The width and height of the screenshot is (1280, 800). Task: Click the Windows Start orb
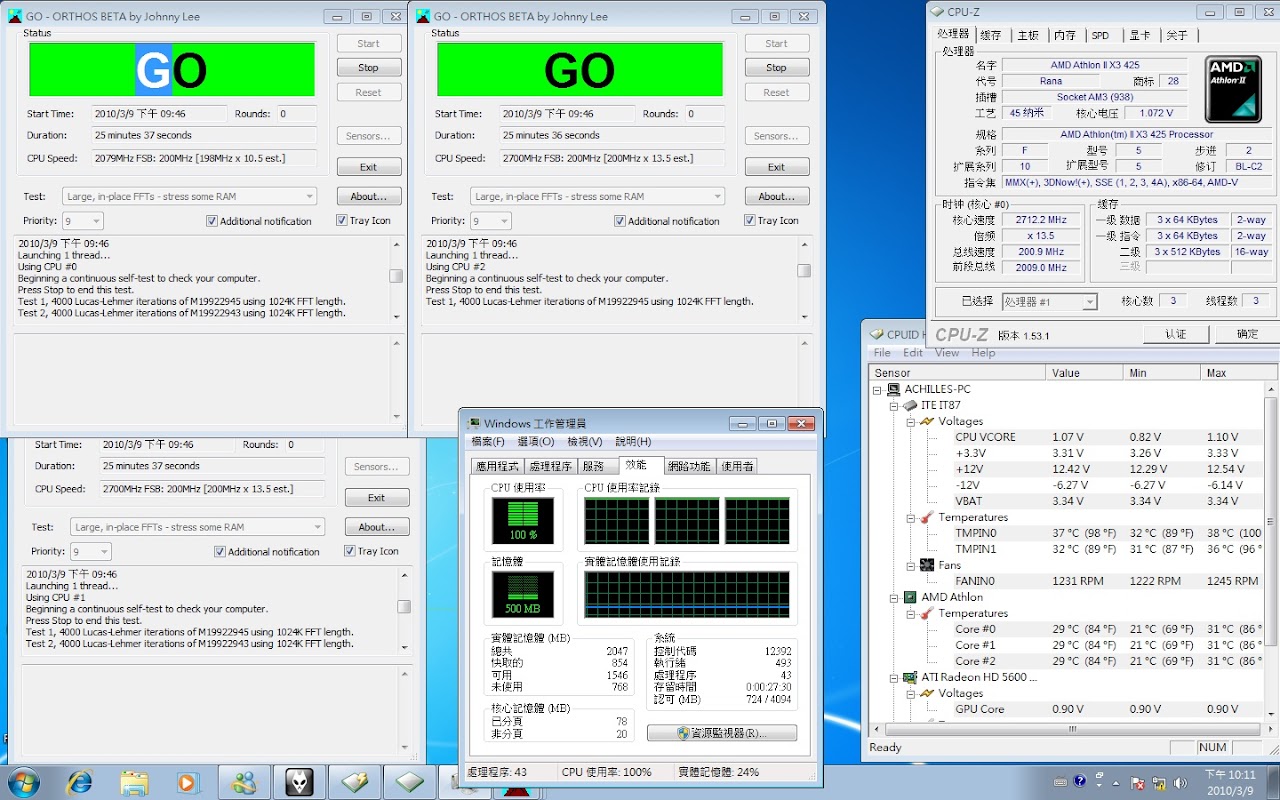pos(24,781)
